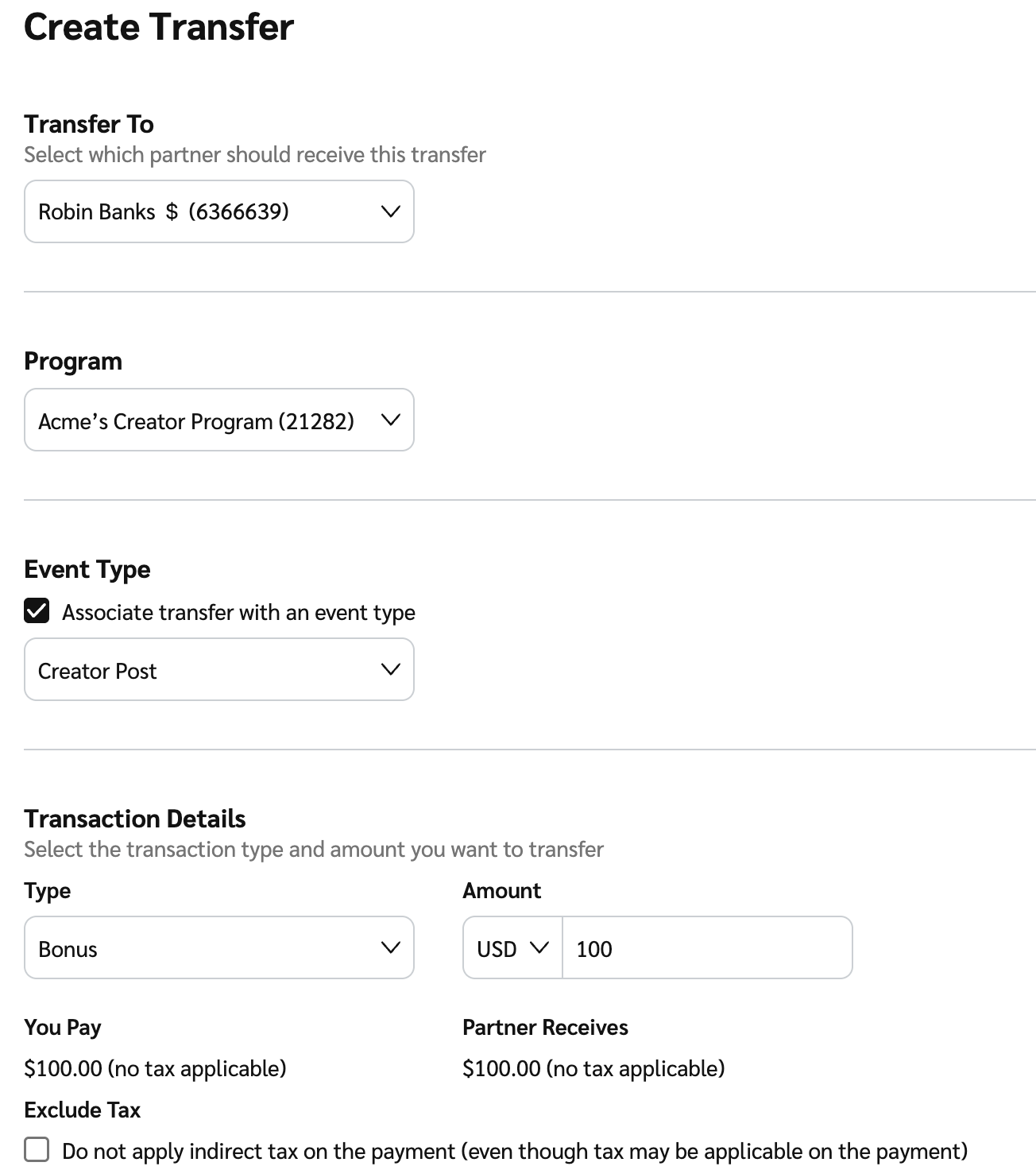1036x1170 pixels.
Task: Click the dollar sign symbol beside Robin Banks
Action: (x=172, y=211)
